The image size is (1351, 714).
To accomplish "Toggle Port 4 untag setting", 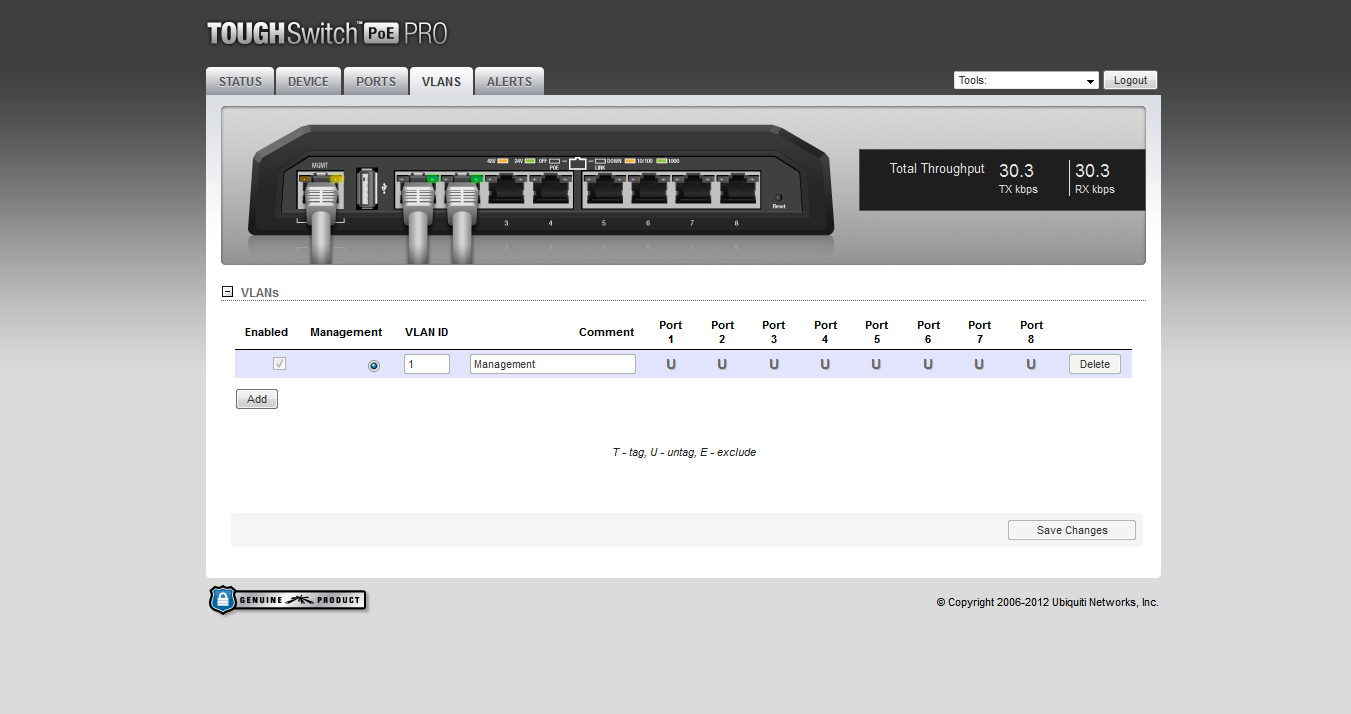I will pyautogui.click(x=825, y=364).
